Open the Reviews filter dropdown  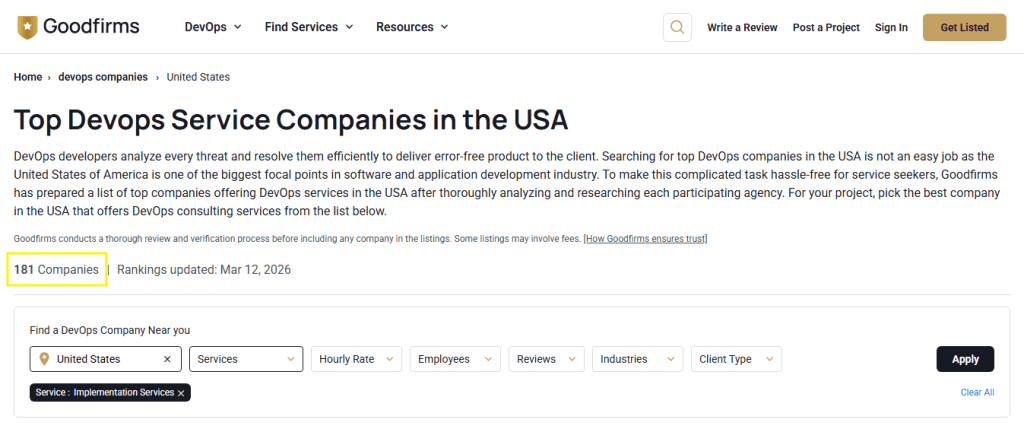546,359
